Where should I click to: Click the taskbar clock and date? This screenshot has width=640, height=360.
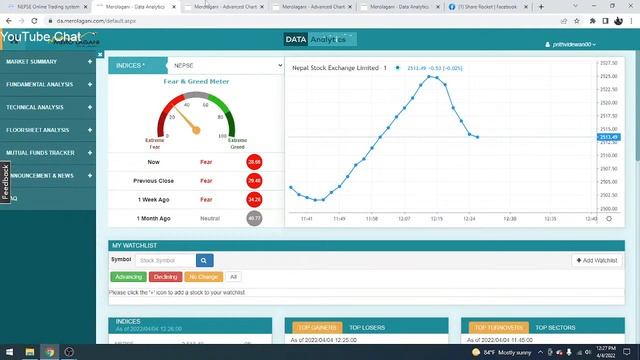pyautogui.click(x=606, y=352)
